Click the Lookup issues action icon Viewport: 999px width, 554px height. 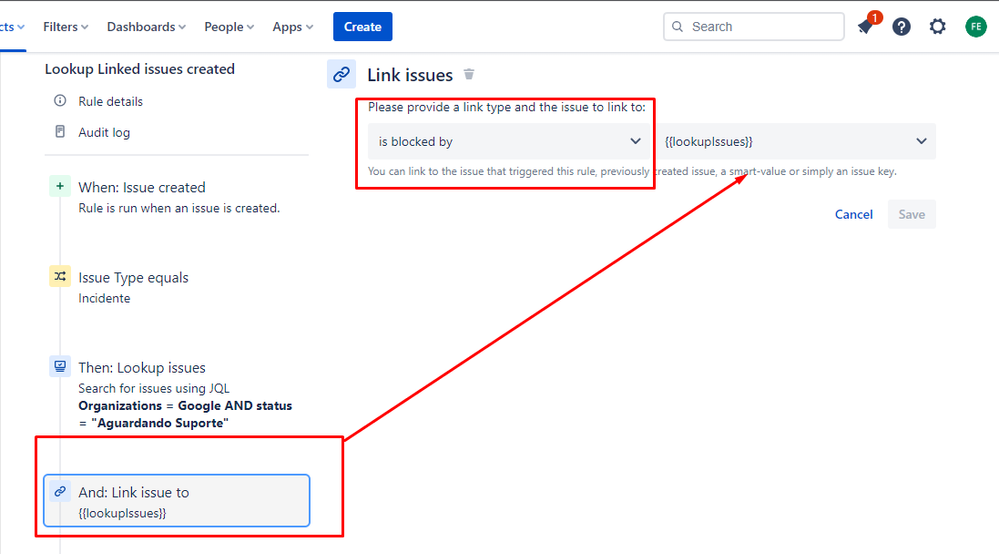click(60, 367)
